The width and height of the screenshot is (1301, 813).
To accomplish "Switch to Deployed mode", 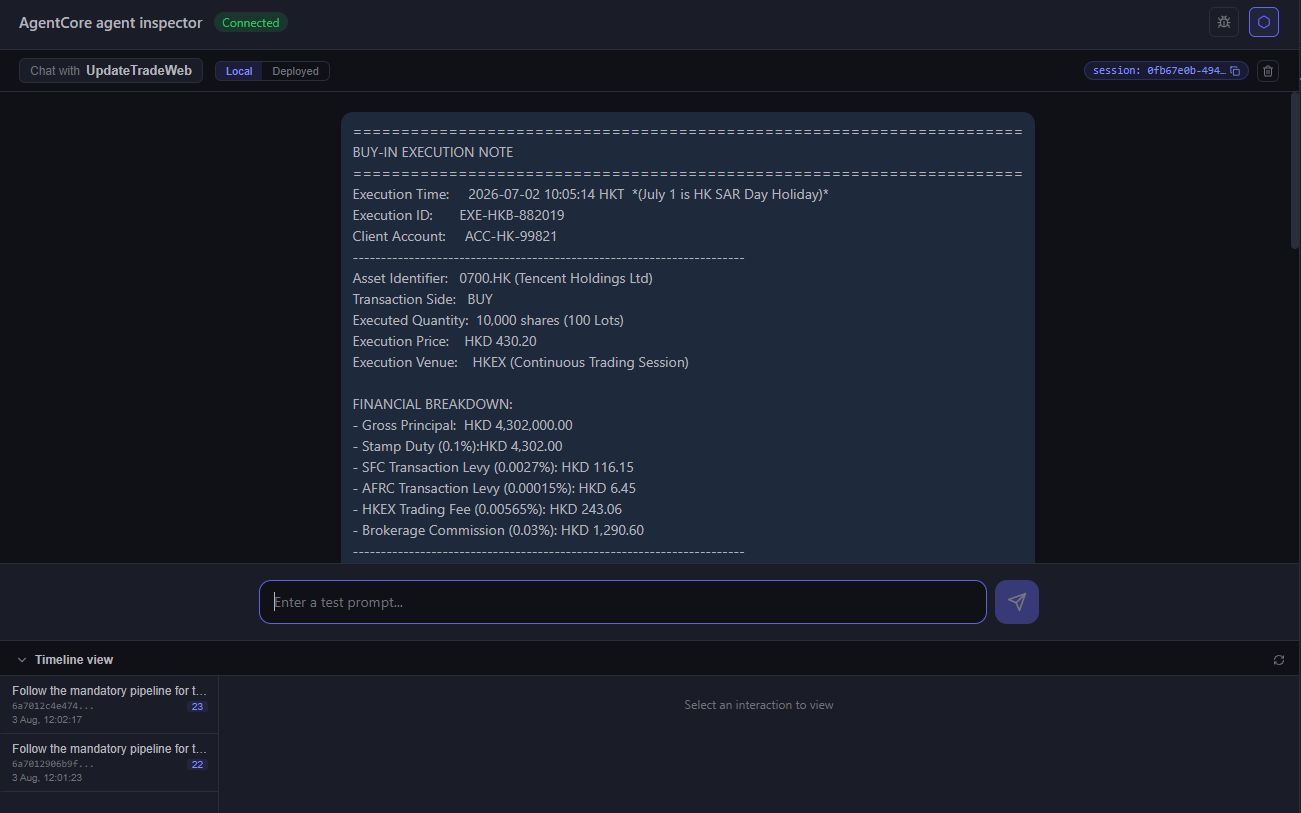I will coord(296,71).
